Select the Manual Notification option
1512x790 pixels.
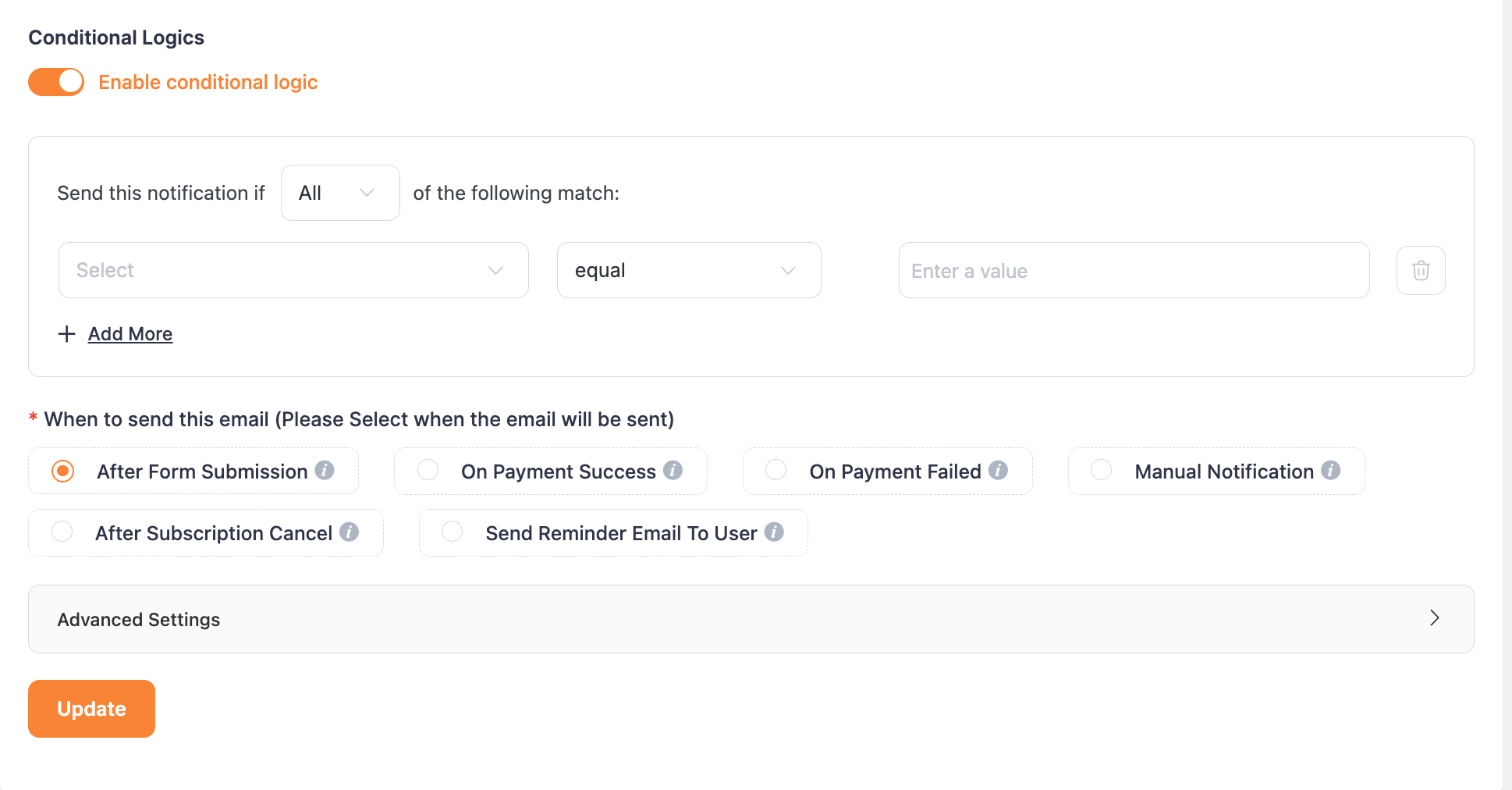[1101, 469]
